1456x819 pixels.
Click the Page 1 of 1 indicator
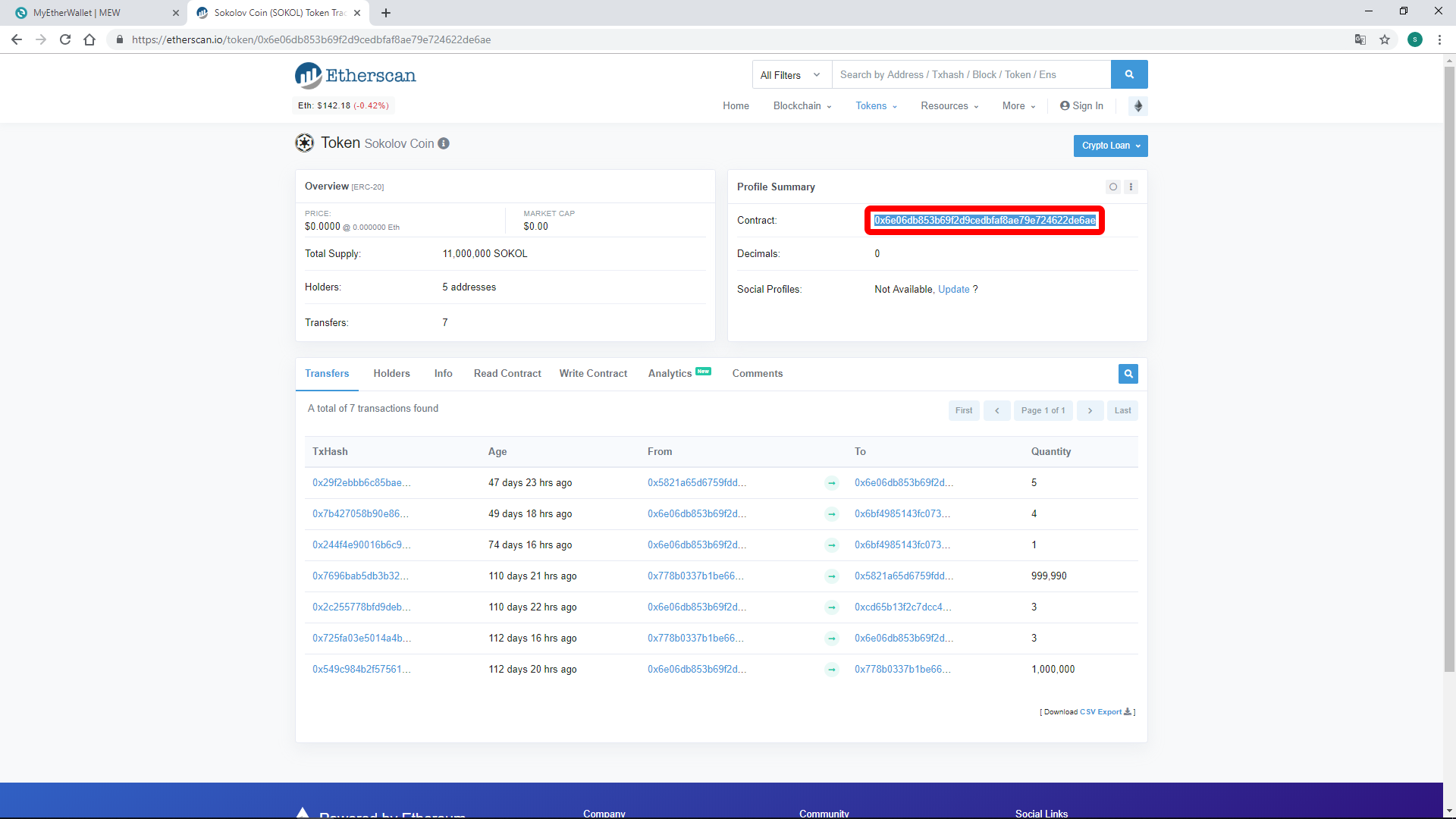click(1043, 410)
